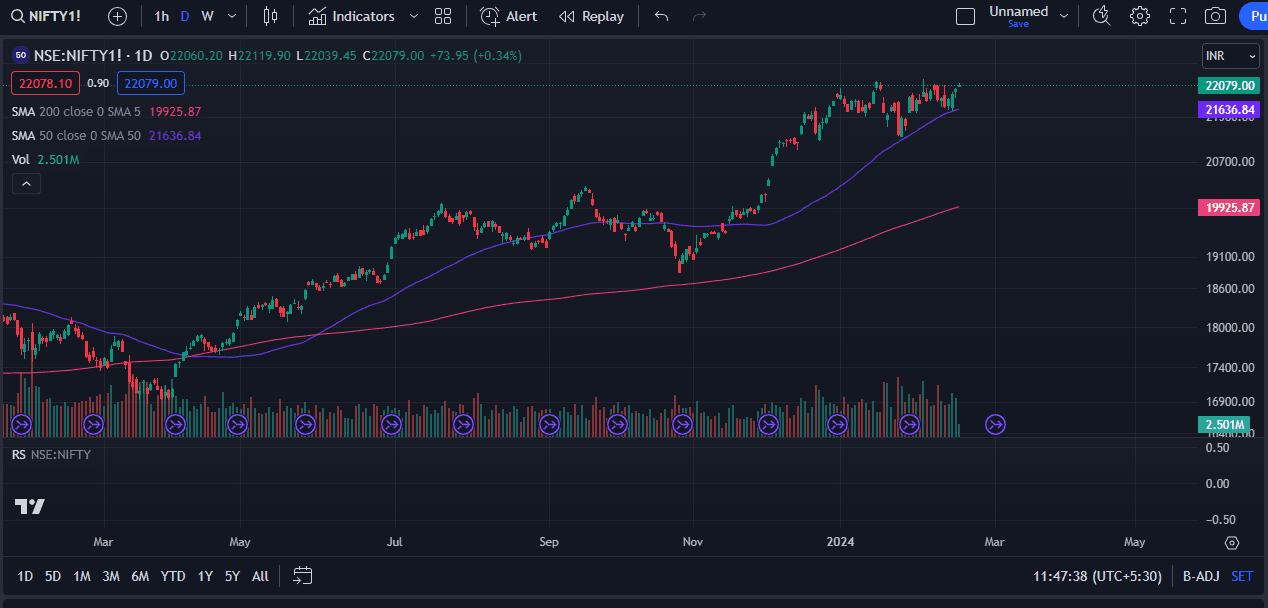Set the range to All

[x=260, y=576]
